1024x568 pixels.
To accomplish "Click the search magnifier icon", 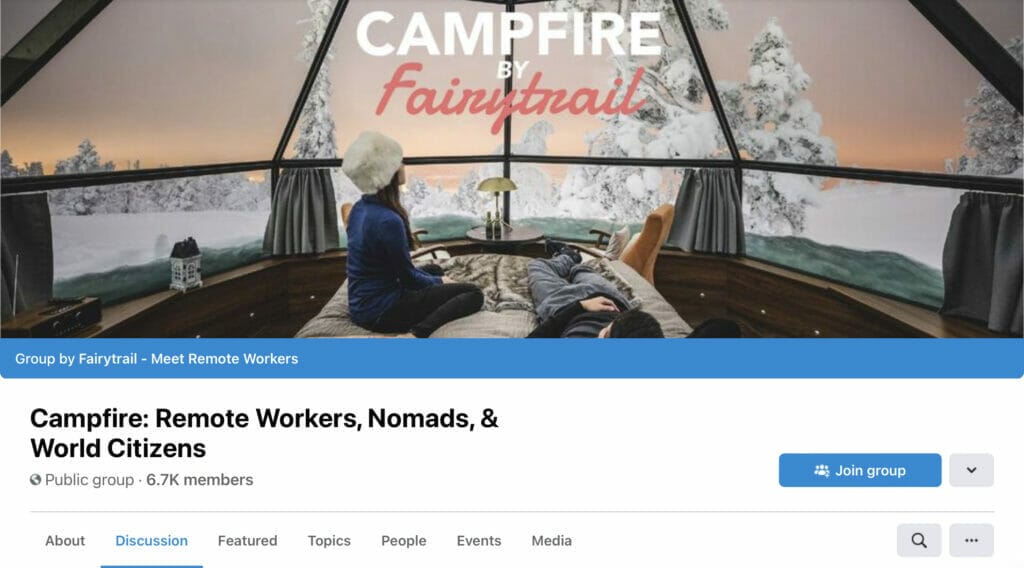I will [x=919, y=541].
